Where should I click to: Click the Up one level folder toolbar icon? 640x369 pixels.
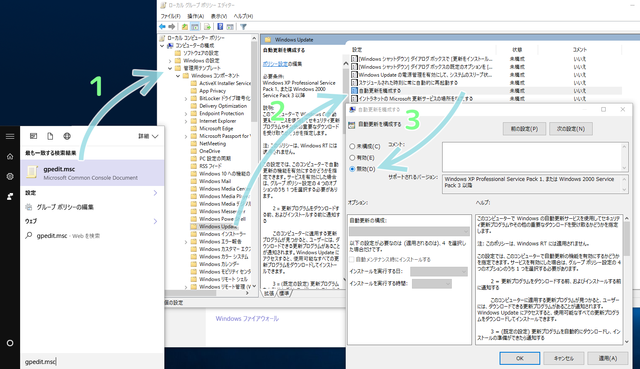pos(185,27)
